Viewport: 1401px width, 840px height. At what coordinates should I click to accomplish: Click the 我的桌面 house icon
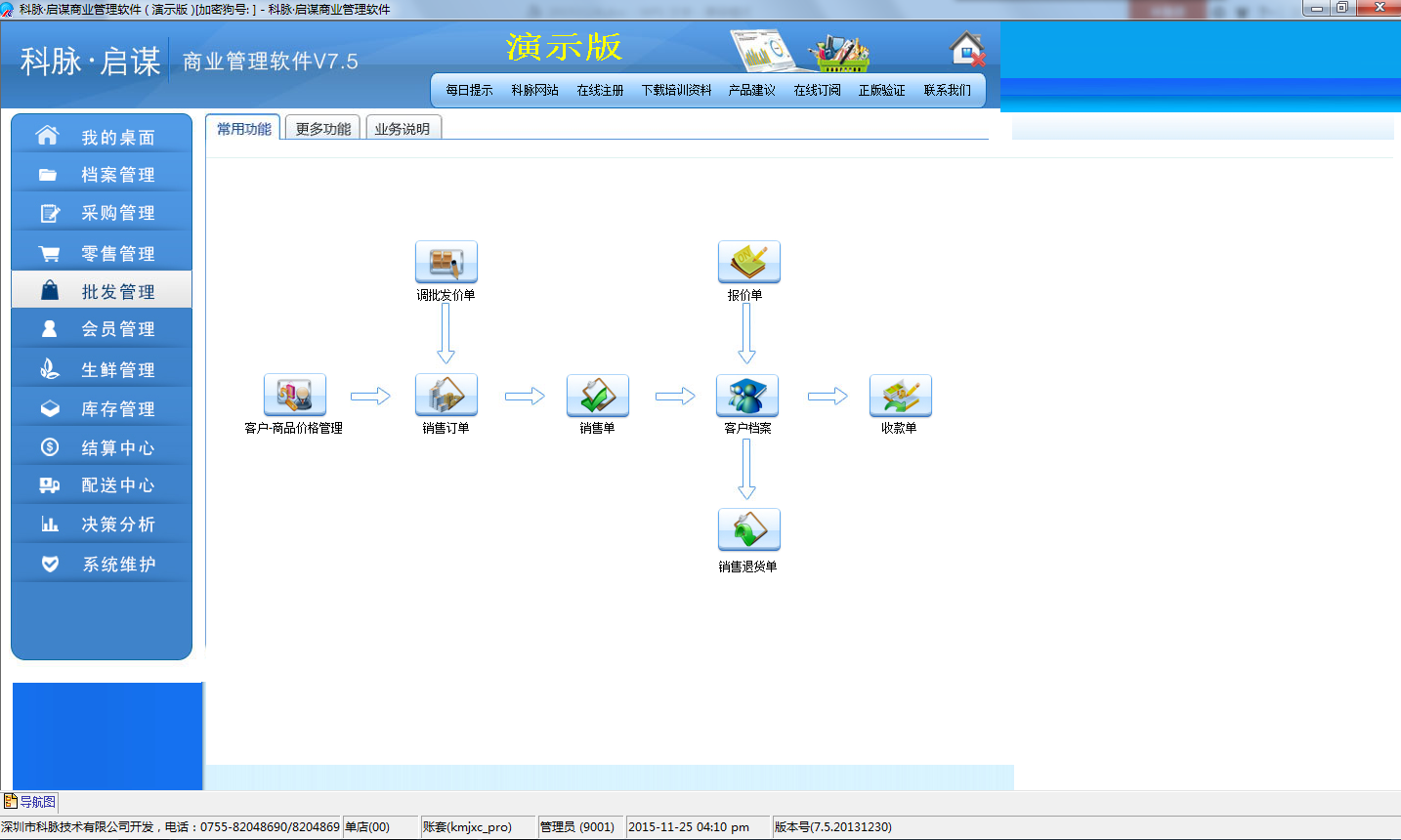point(47,136)
